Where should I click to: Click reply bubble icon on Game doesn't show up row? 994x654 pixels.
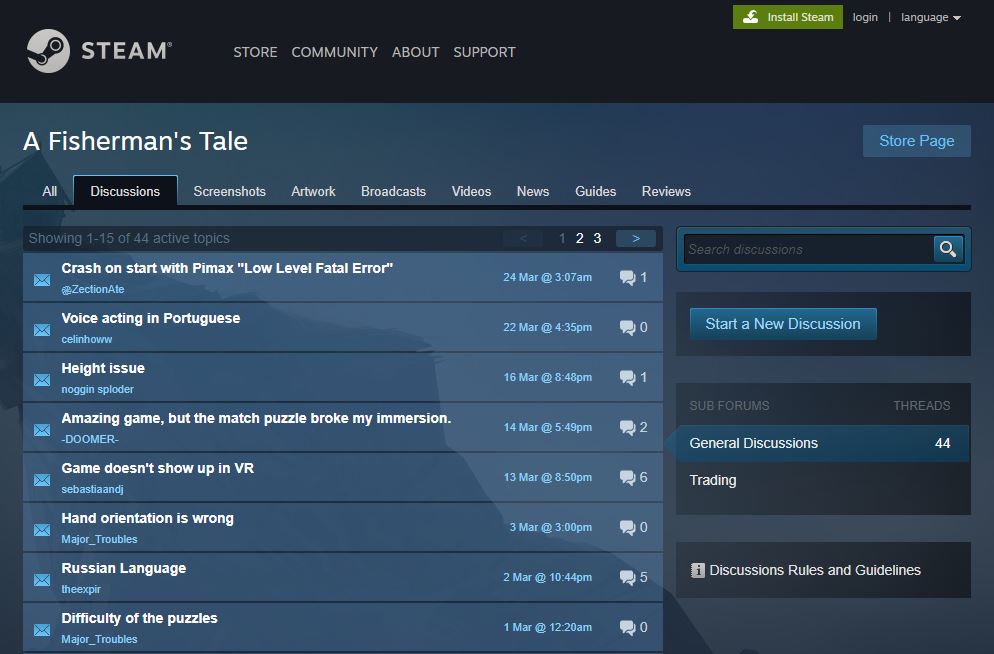pos(628,478)
